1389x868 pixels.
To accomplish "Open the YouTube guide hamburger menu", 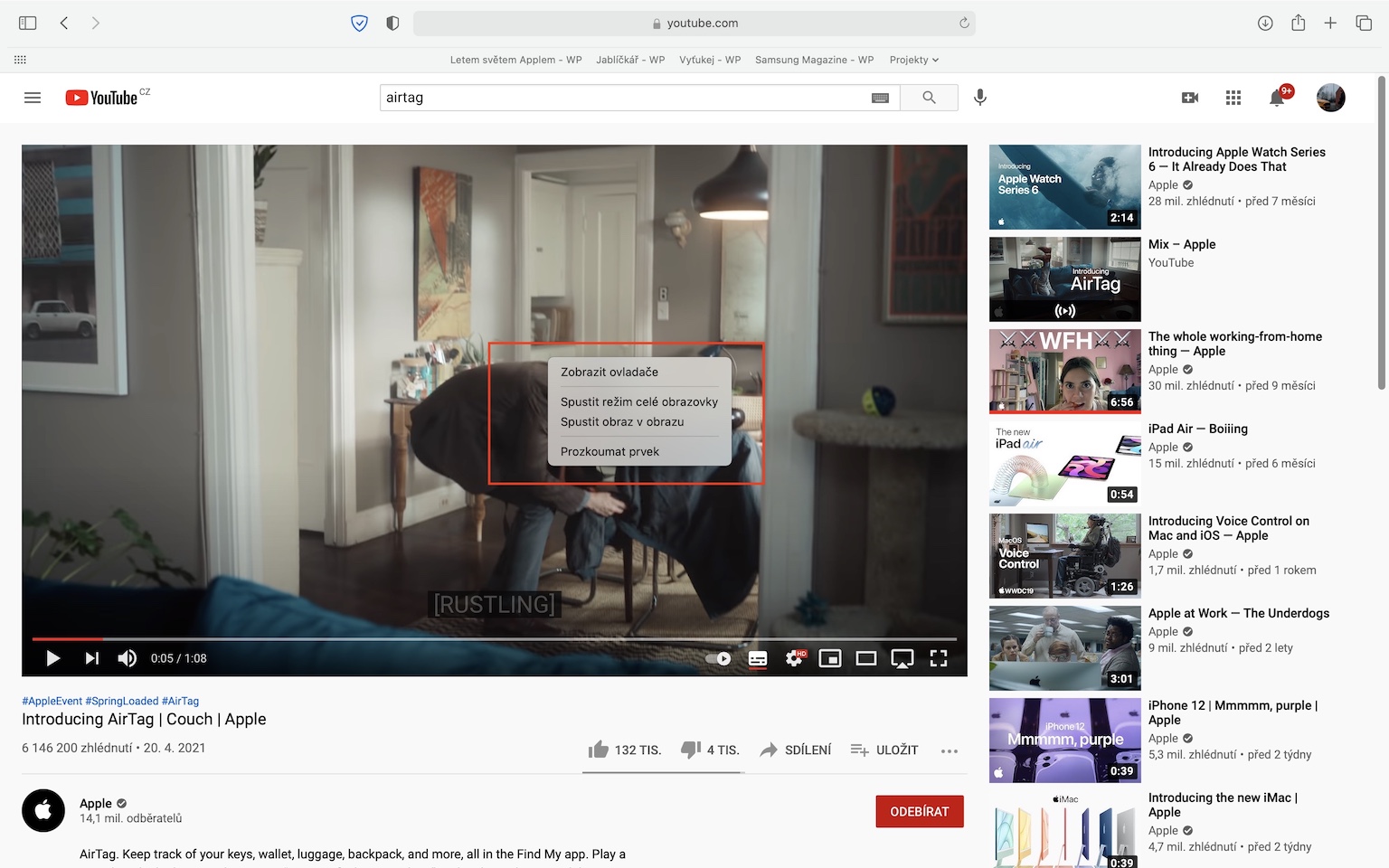I will click(33, 98).
